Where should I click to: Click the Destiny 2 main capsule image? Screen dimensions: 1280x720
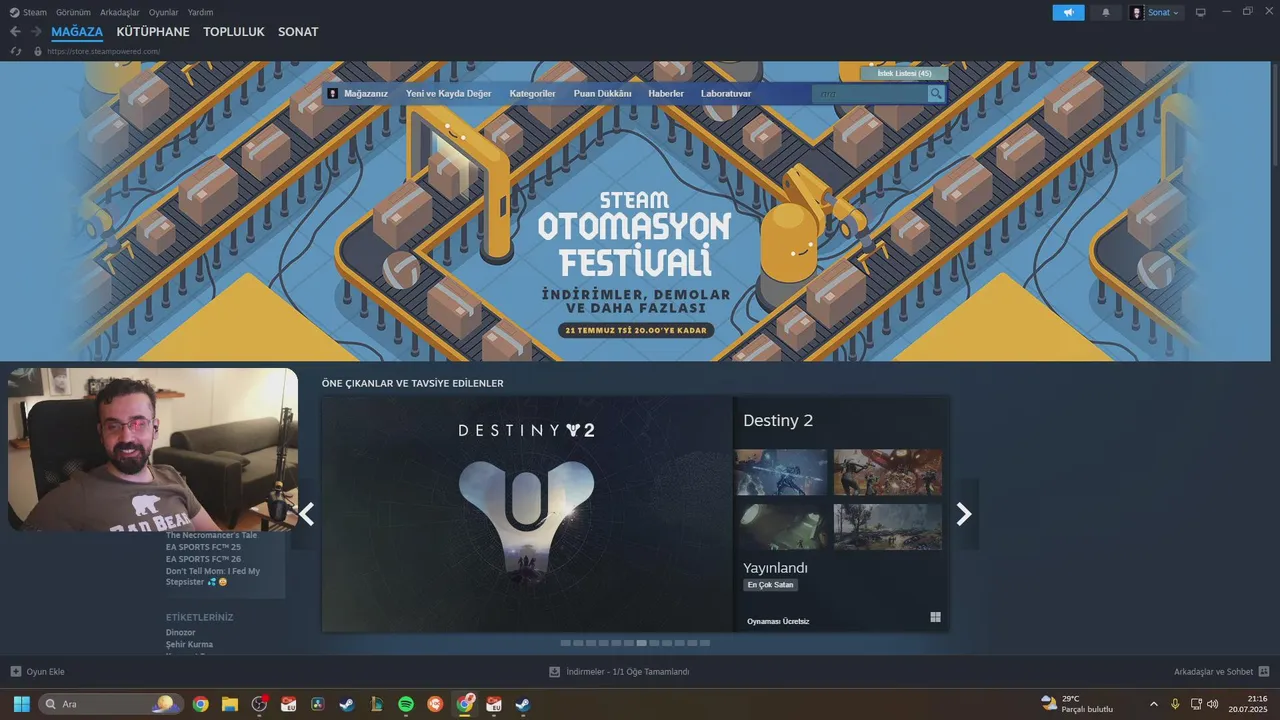(527, 514)
